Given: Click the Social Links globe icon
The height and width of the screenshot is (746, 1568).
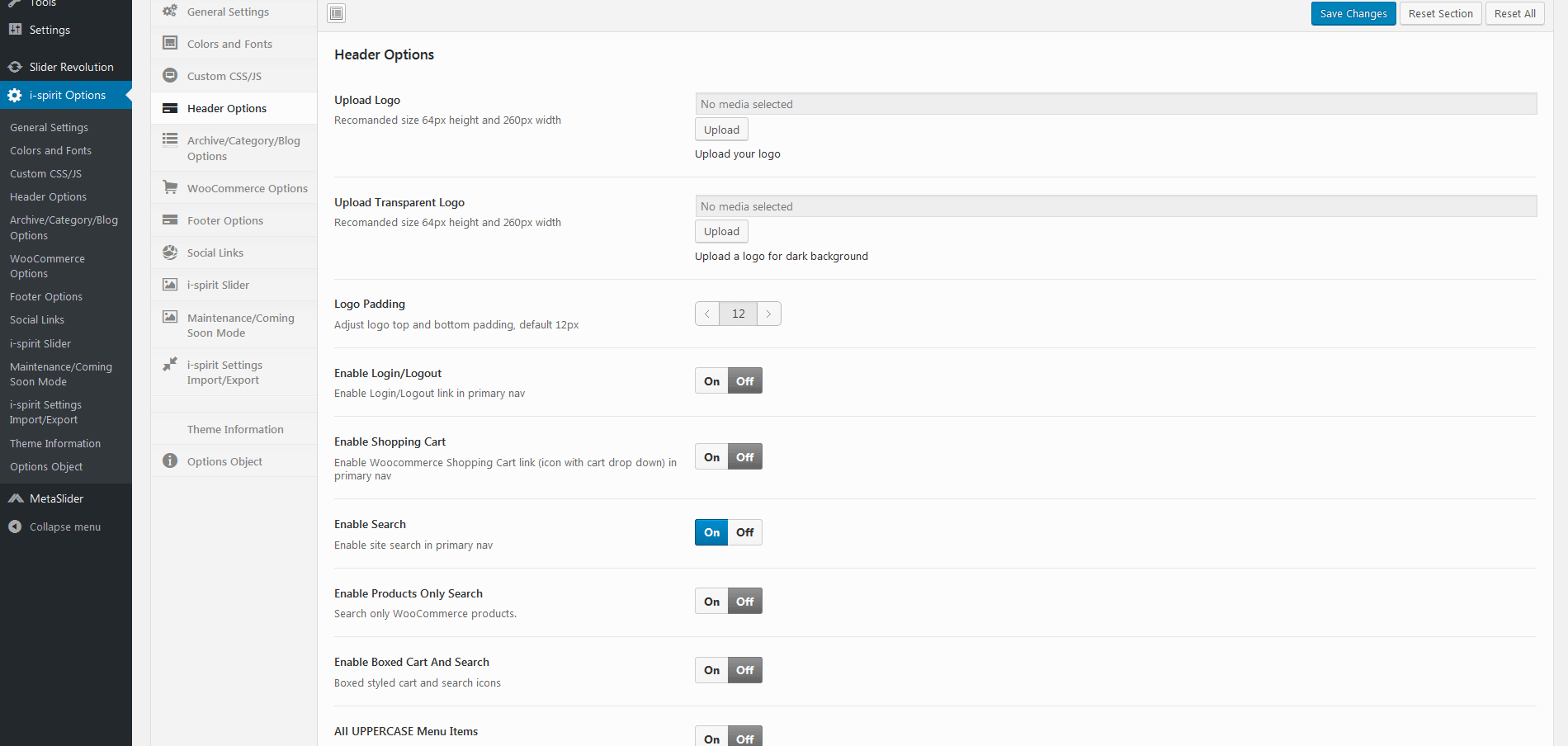Looking at the screenshot, I should coord(170,252).
